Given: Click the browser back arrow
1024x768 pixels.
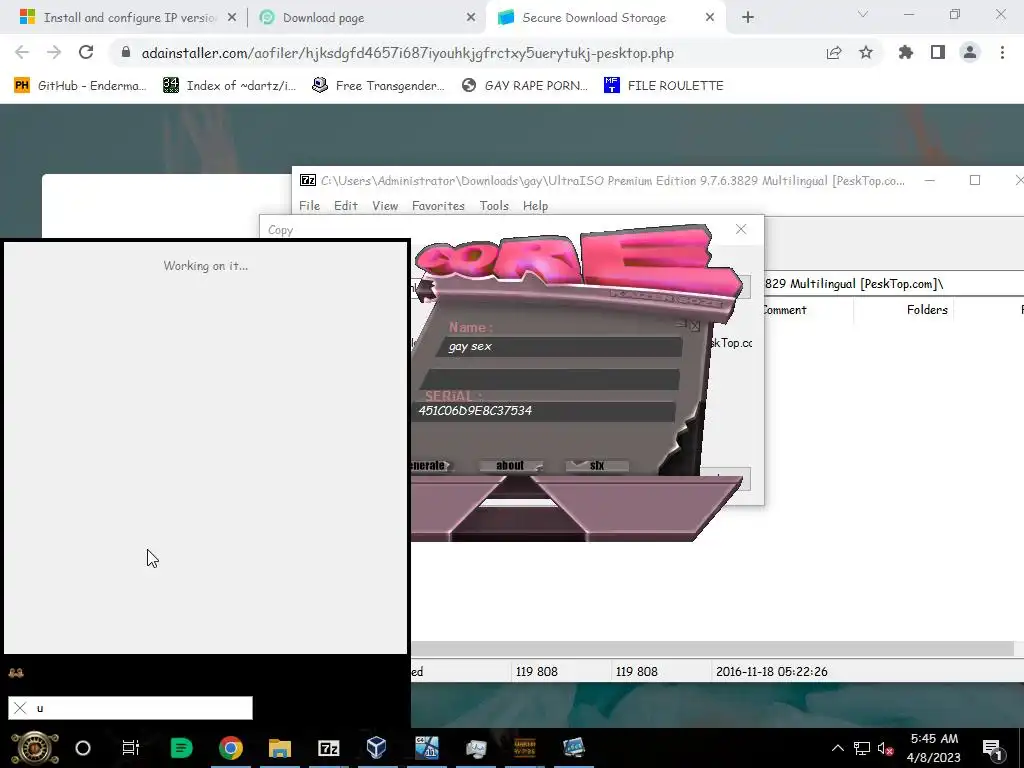Looking at the screenshot, I should click(x=22, y=53).
